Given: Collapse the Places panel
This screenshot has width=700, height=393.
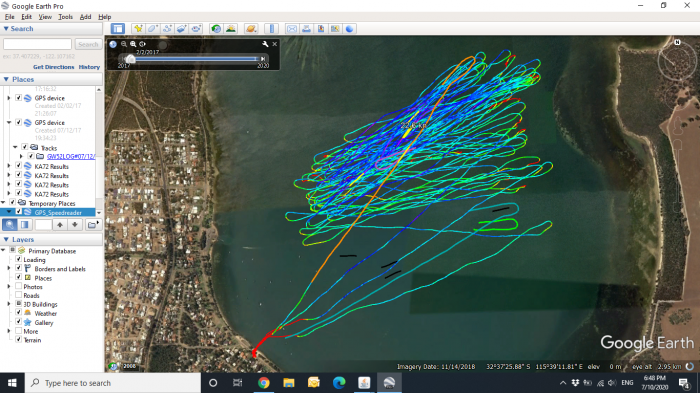Looking at the screenshot, I should pyautogui.click(x=6, y=79).
